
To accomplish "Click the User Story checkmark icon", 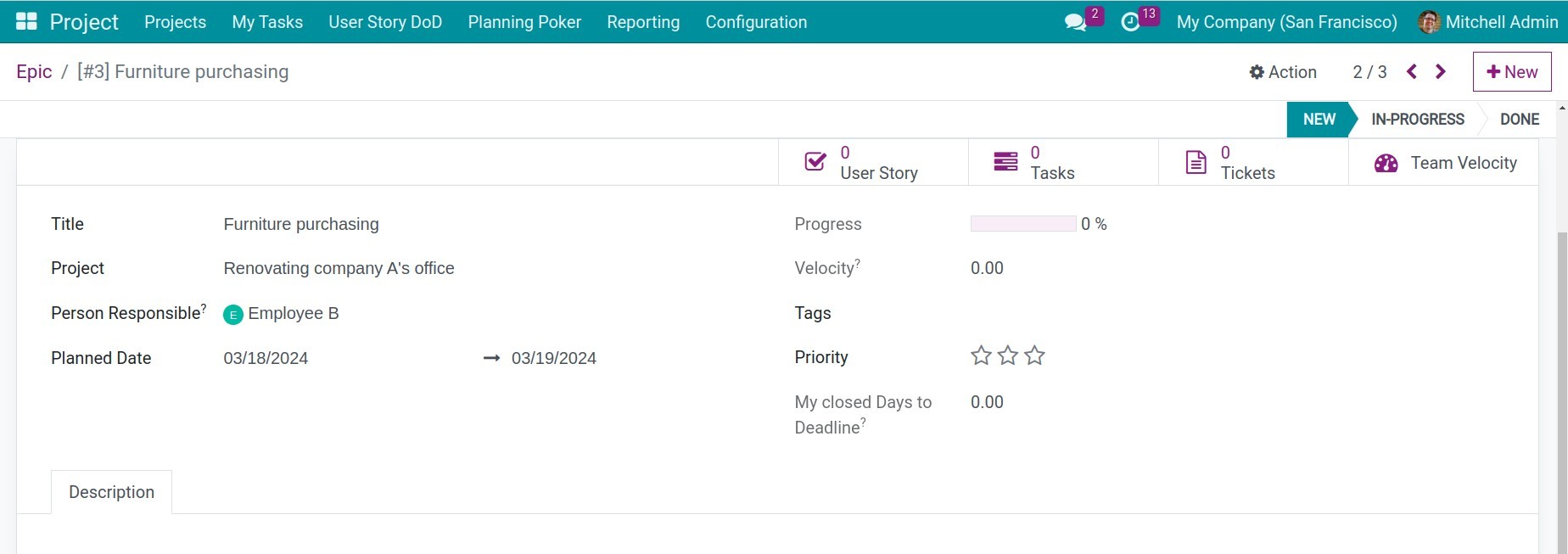I will pos(815,162).
